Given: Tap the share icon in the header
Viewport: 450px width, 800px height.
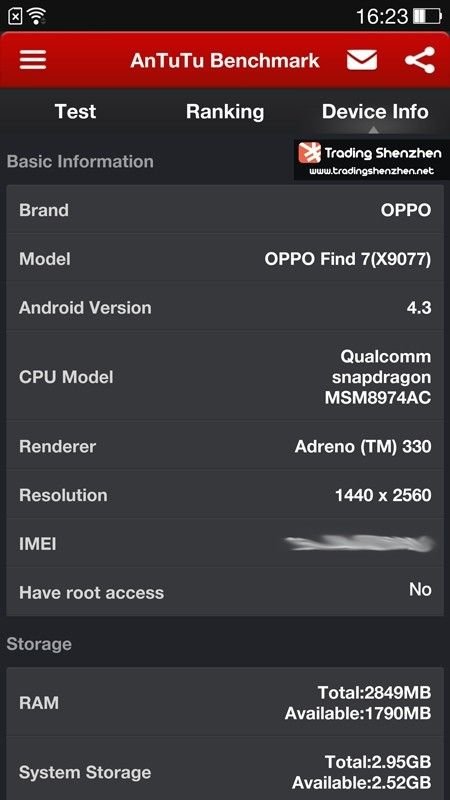Looking at the screenshot, I should coord(420,60).
